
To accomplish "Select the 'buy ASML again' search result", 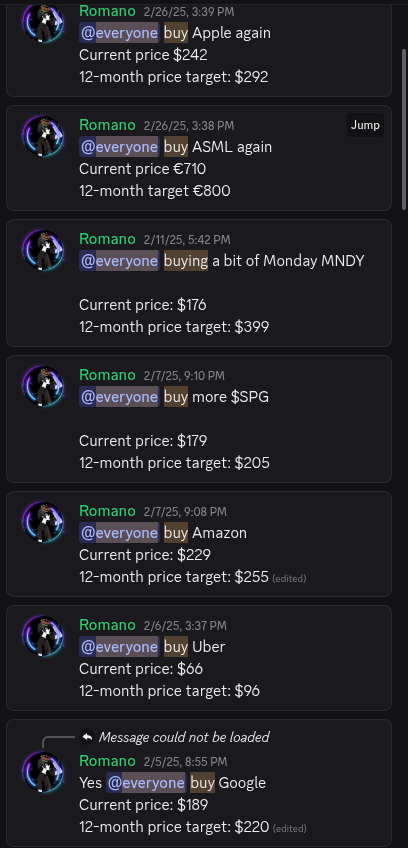I will pyautogui.click(x=199, y=158).
